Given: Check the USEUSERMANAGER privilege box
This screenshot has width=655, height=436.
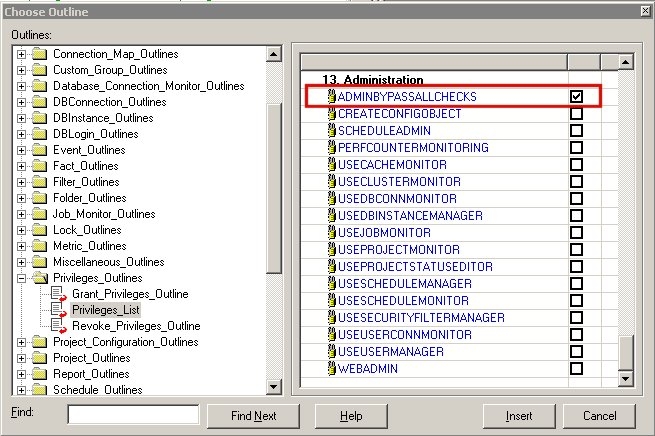Looking at the screenshot, I should click(576, 352).
